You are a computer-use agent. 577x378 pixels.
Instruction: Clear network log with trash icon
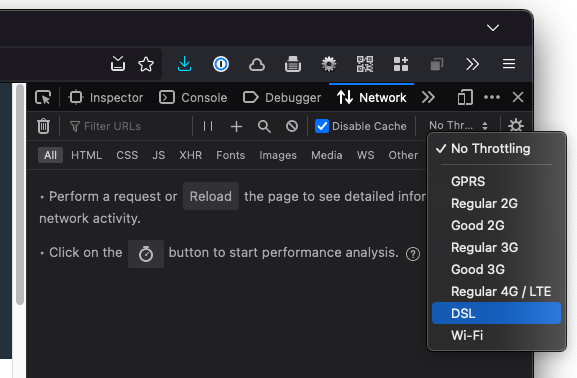[x=43, y=126]
